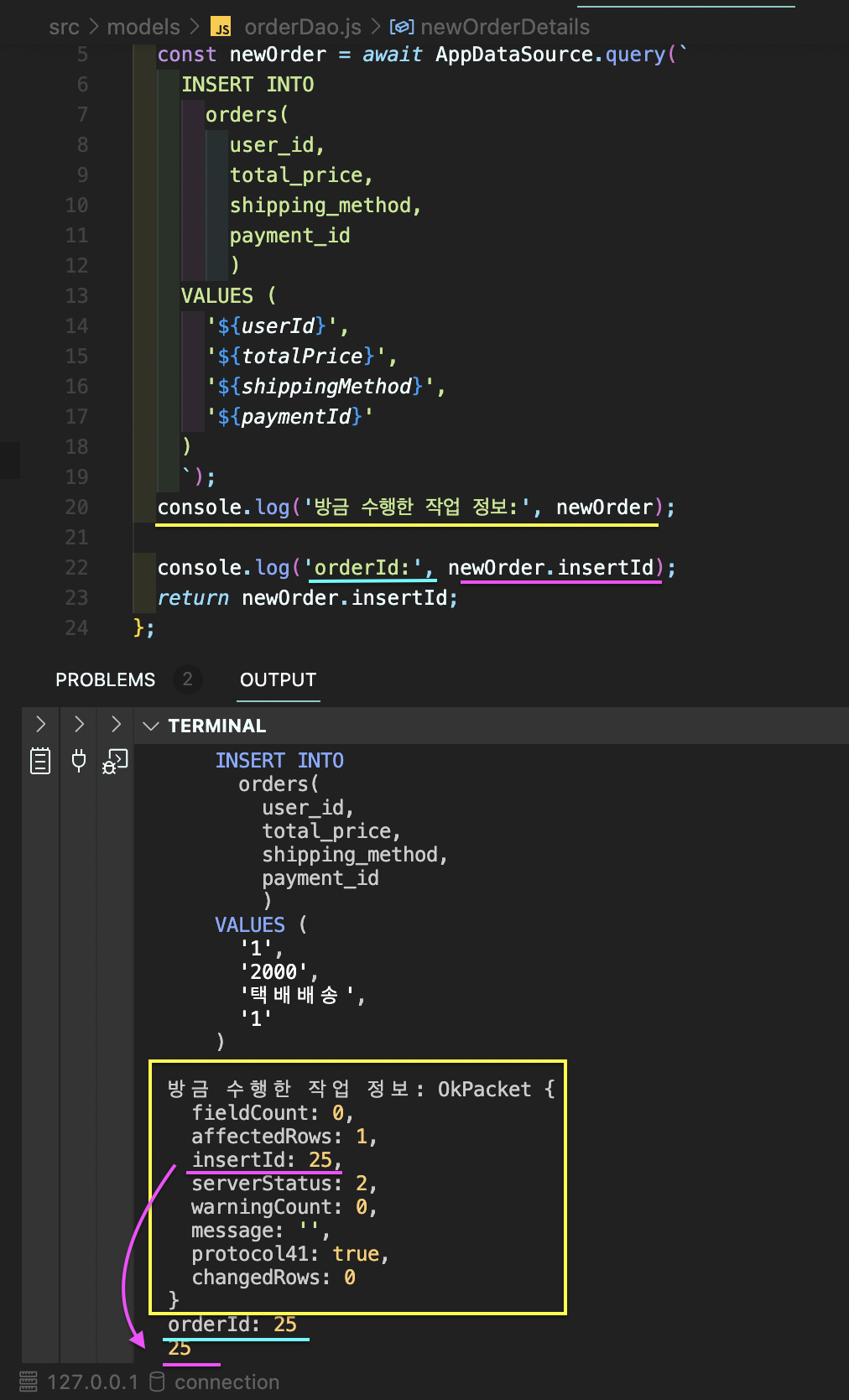
Task: Click 'changedRows: 0' in terminal
Action: pos(273,1278)
